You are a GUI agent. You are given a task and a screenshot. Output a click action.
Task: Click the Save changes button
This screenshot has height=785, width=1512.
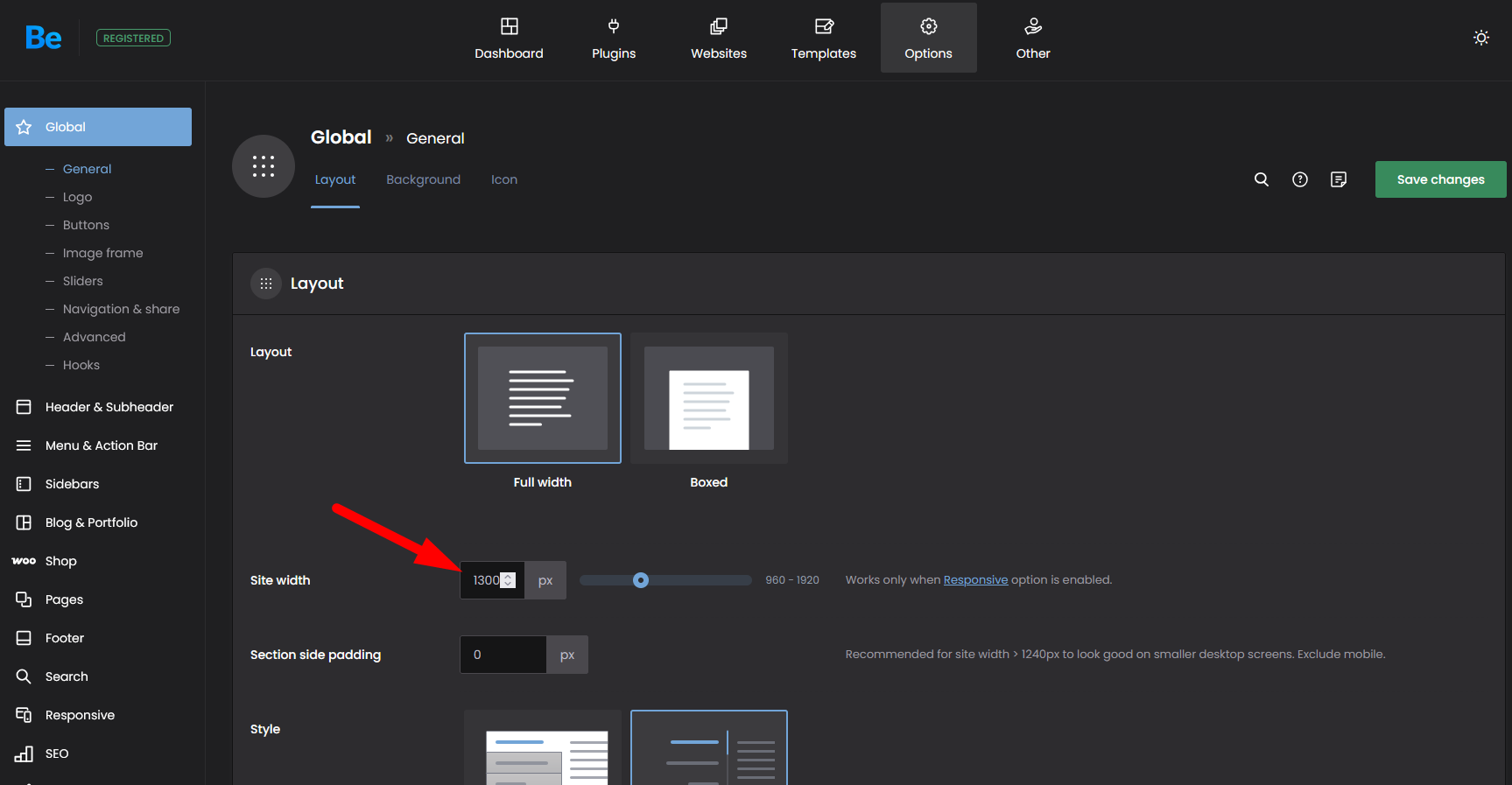1440,179
